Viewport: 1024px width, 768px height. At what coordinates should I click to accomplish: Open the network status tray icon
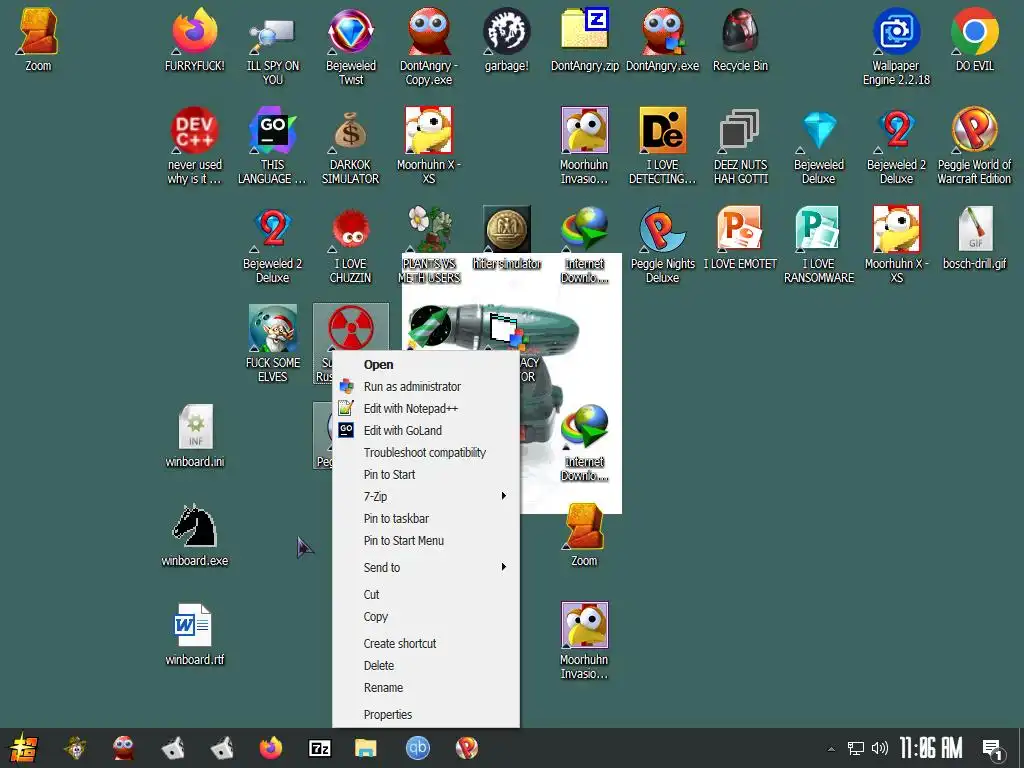point(856,748)
